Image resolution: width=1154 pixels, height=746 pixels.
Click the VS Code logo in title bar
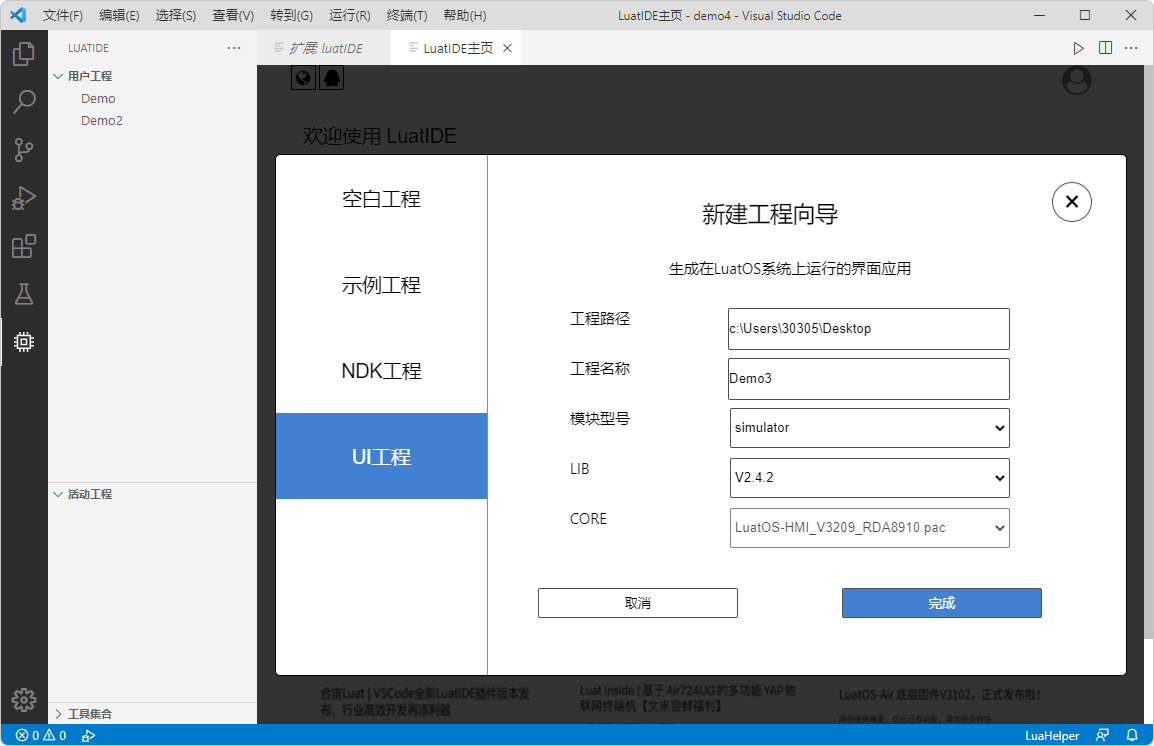pyautogui.click(x=18, y=15)
